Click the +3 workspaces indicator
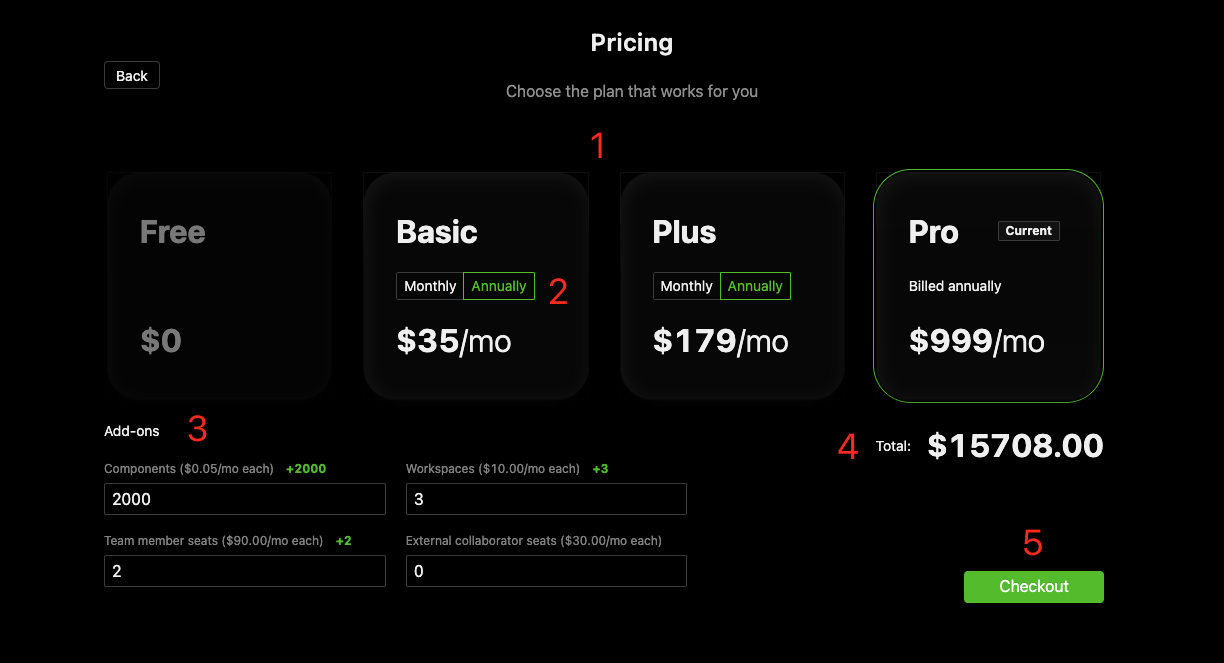1224x663 pixels. click(600, 469)
